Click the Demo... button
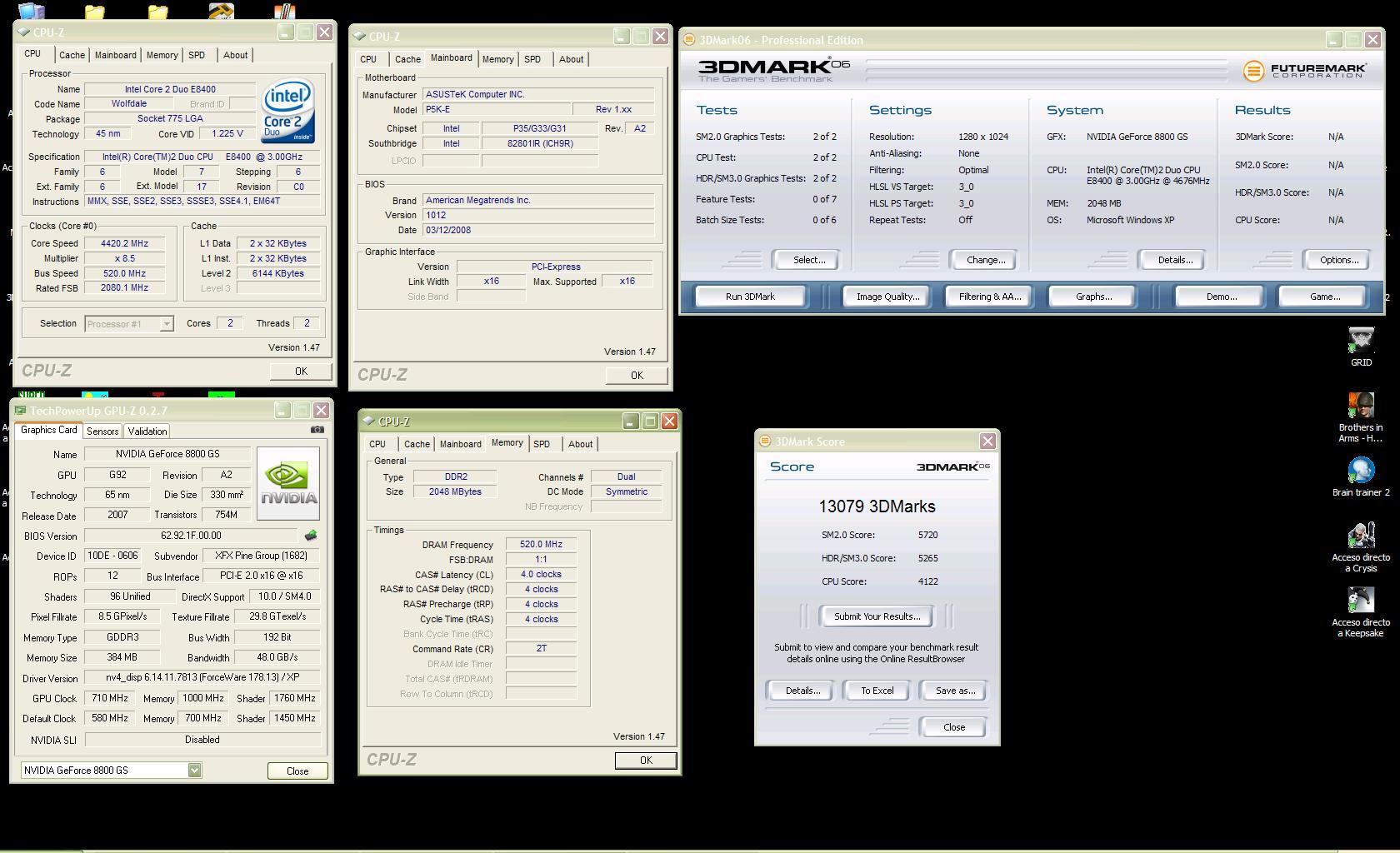The width and height of the screenshot is (1400, 853). coord(1221,297)
